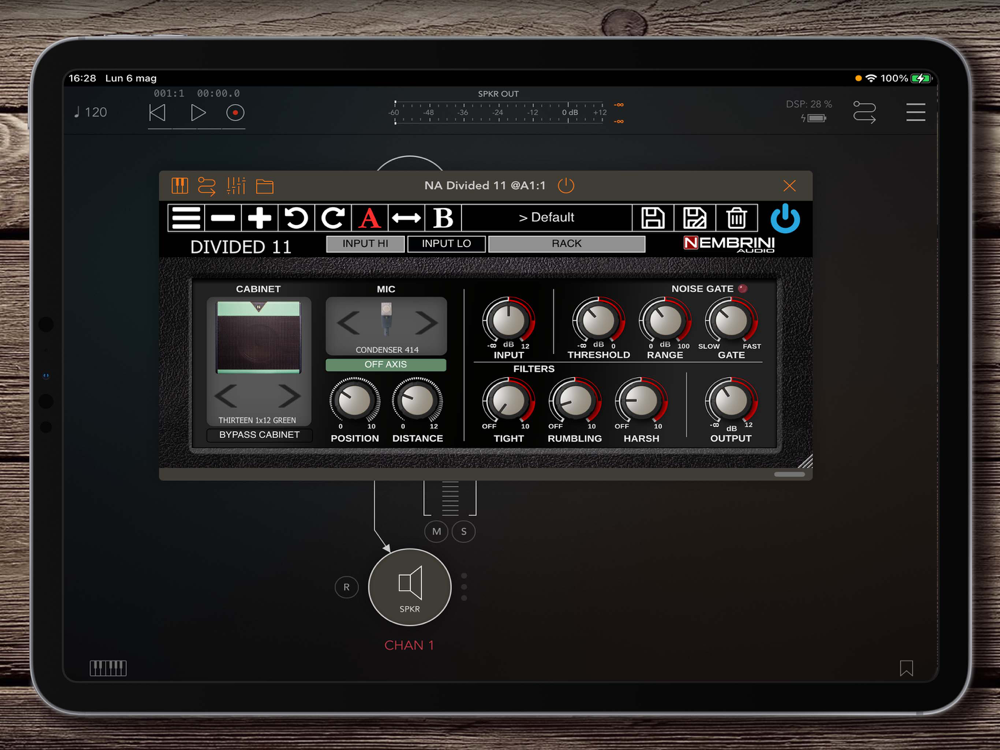Toggle the orange power icon beside title
Image resolution: width=1000 pixels, height=750 pixels.
(x=566, y=186)
